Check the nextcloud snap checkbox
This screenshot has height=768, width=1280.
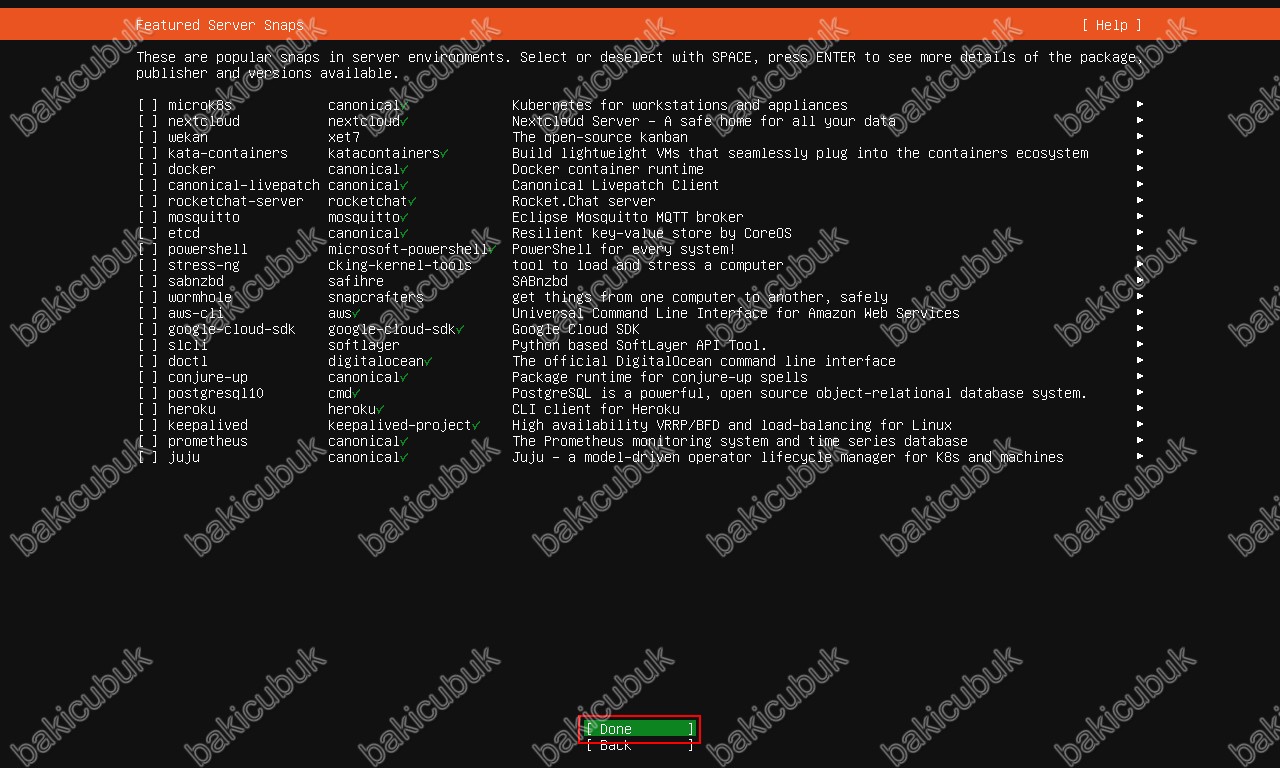click(148, 121)
